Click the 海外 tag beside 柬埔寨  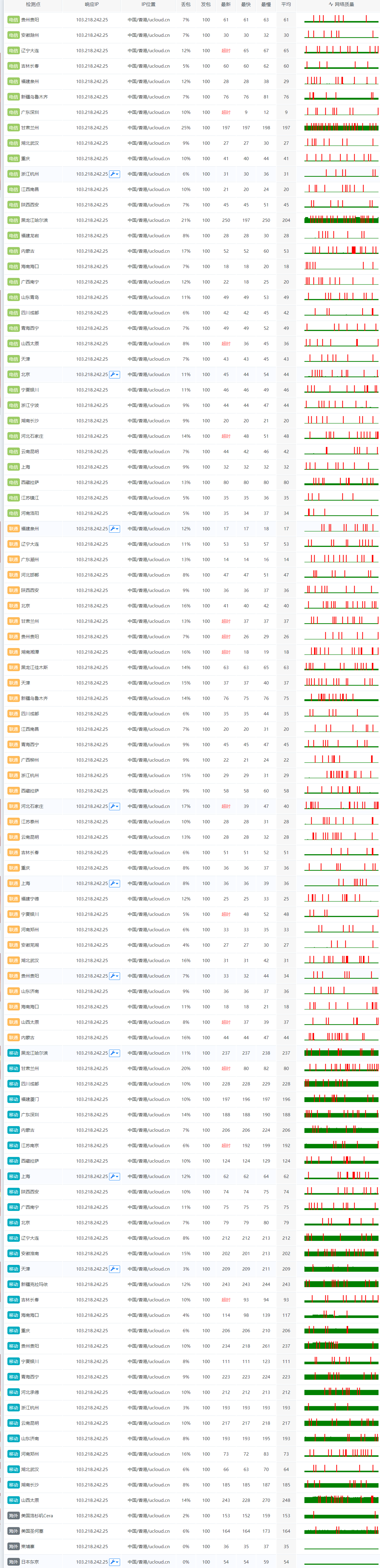point(13,1546)
